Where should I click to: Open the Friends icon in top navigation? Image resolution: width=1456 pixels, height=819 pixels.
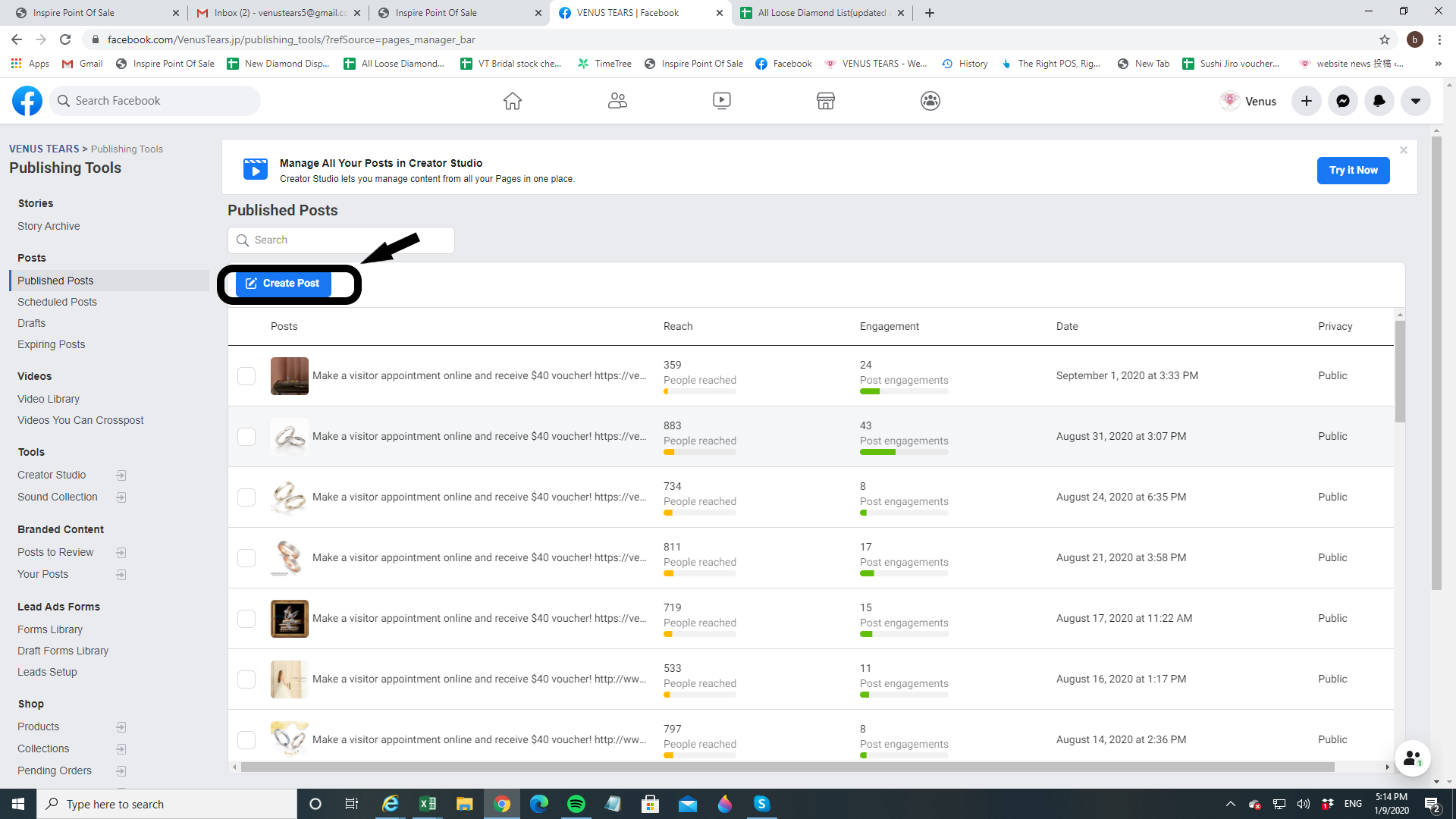click(617, 101)
